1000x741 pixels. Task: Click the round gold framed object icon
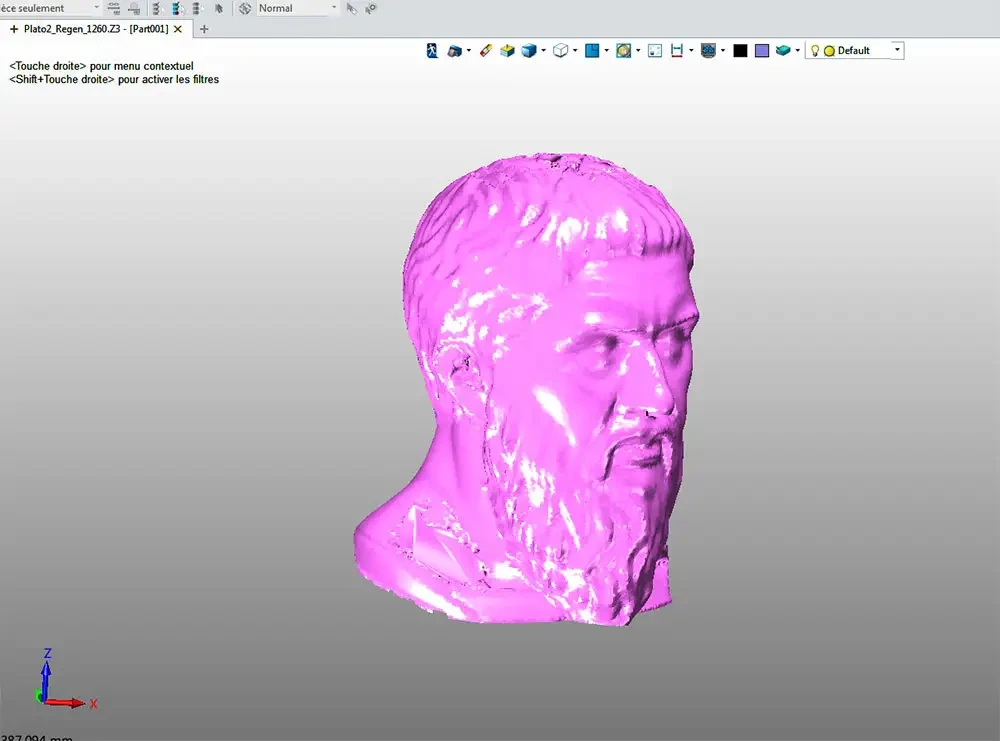[x=623, y=50]
